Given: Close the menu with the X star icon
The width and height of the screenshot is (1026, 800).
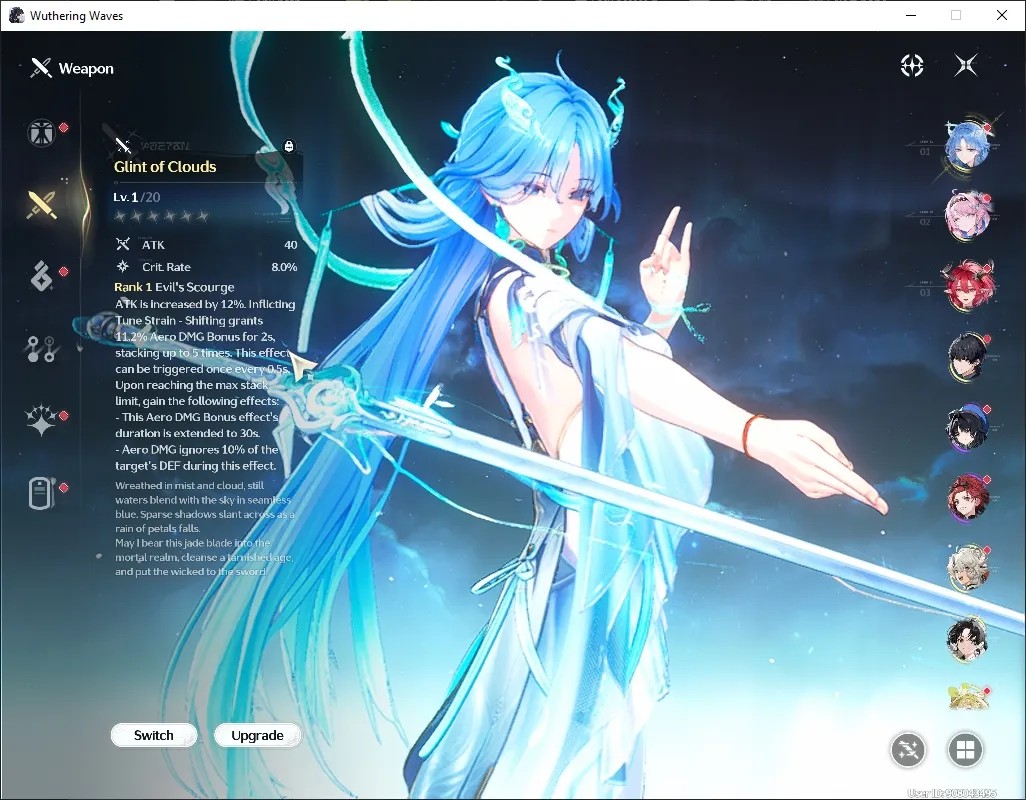Looking at the screenshot, I should 966,65.
